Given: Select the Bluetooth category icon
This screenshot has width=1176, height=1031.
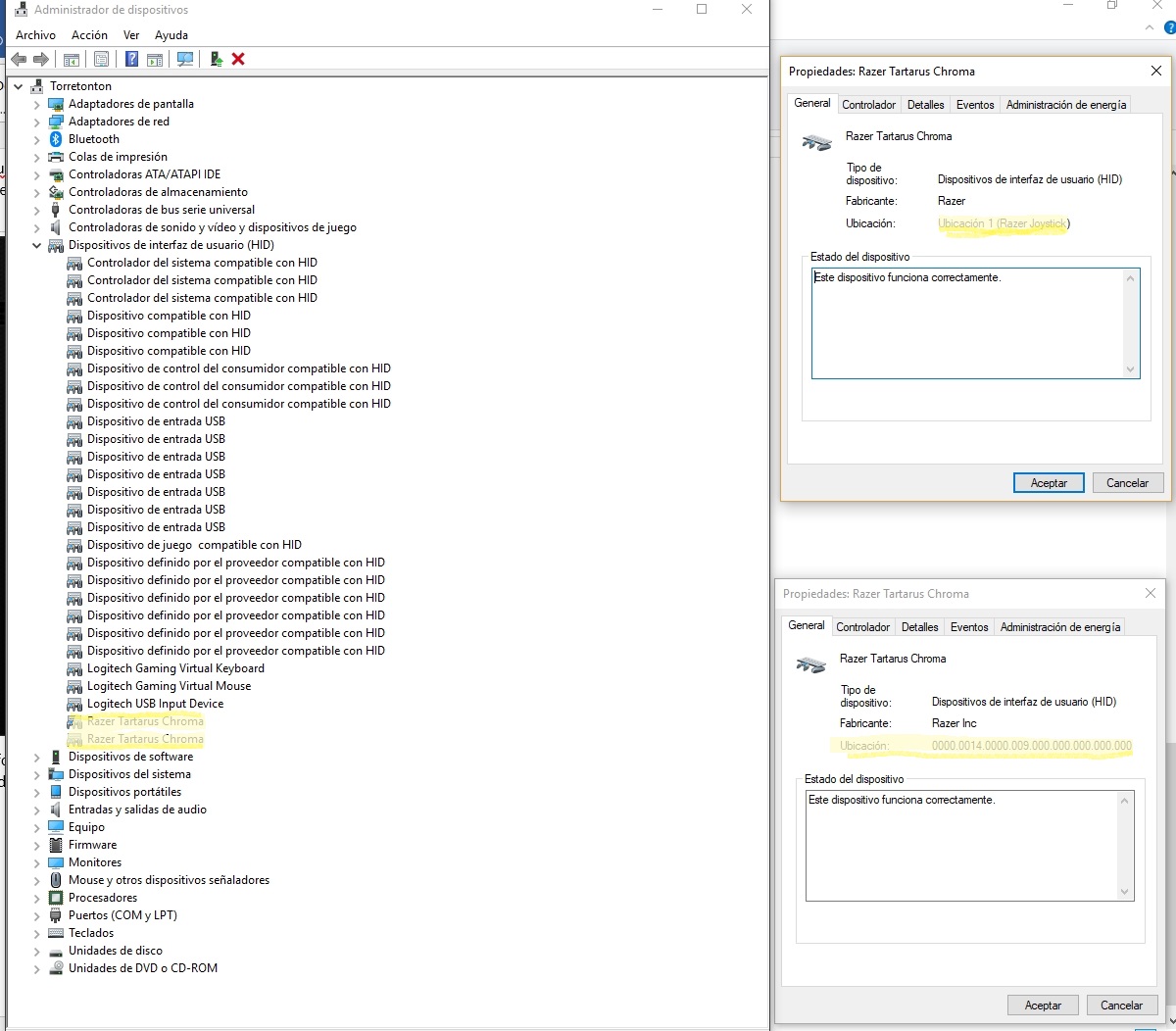Looking at the screenshot, I should (56, 139).
